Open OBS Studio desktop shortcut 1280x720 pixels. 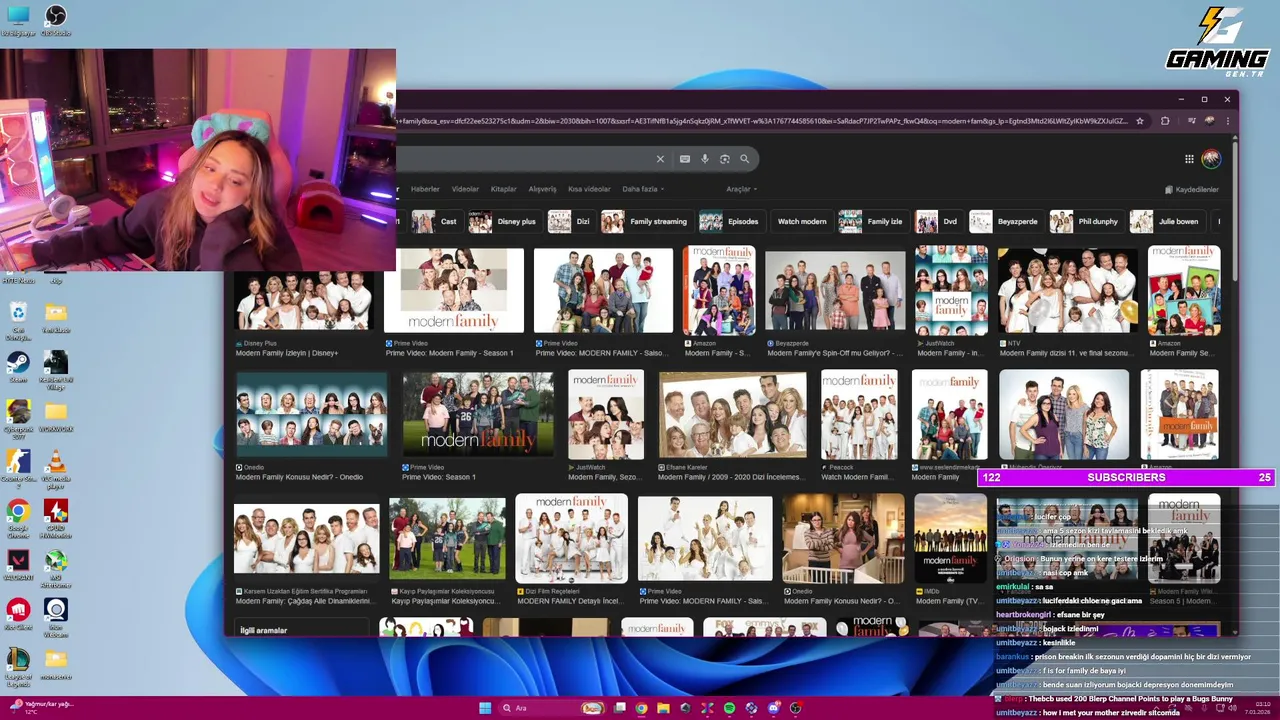(x=56, y=20)
